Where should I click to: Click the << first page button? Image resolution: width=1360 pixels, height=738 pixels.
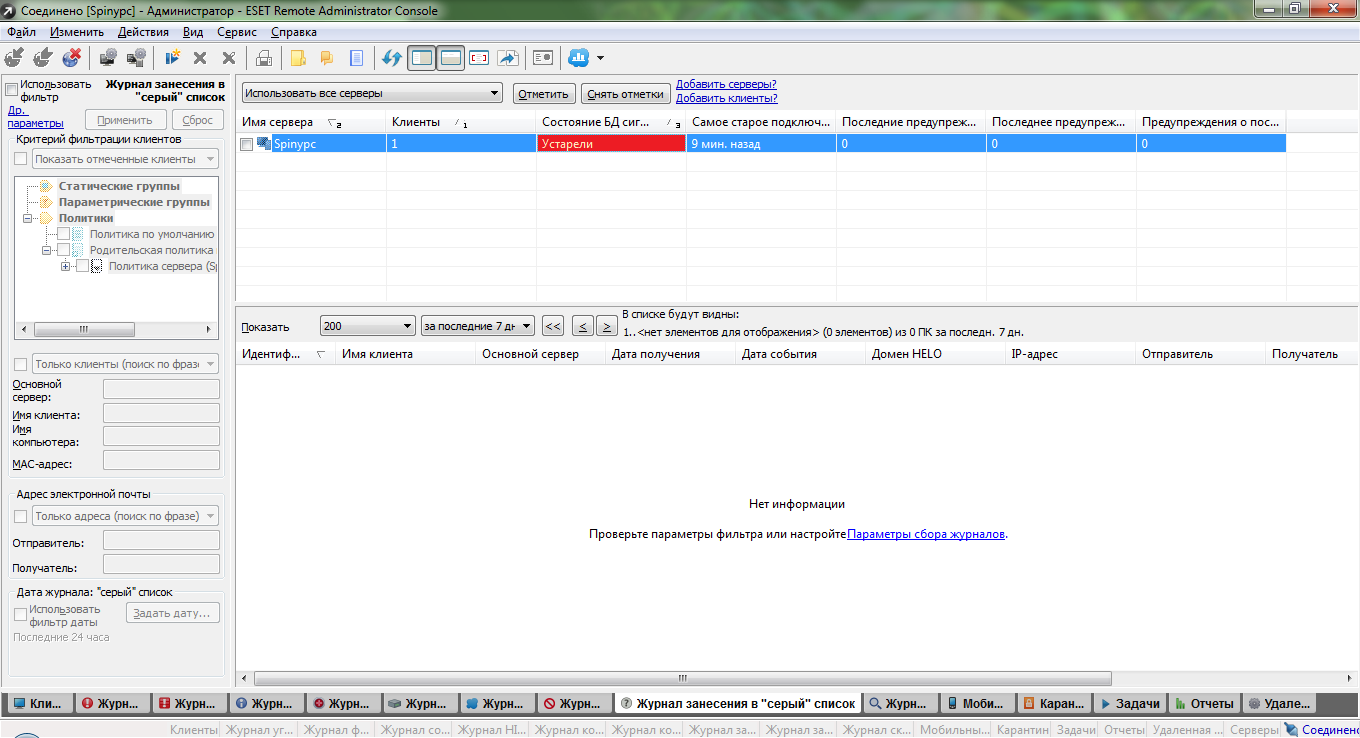click(553, 326)
